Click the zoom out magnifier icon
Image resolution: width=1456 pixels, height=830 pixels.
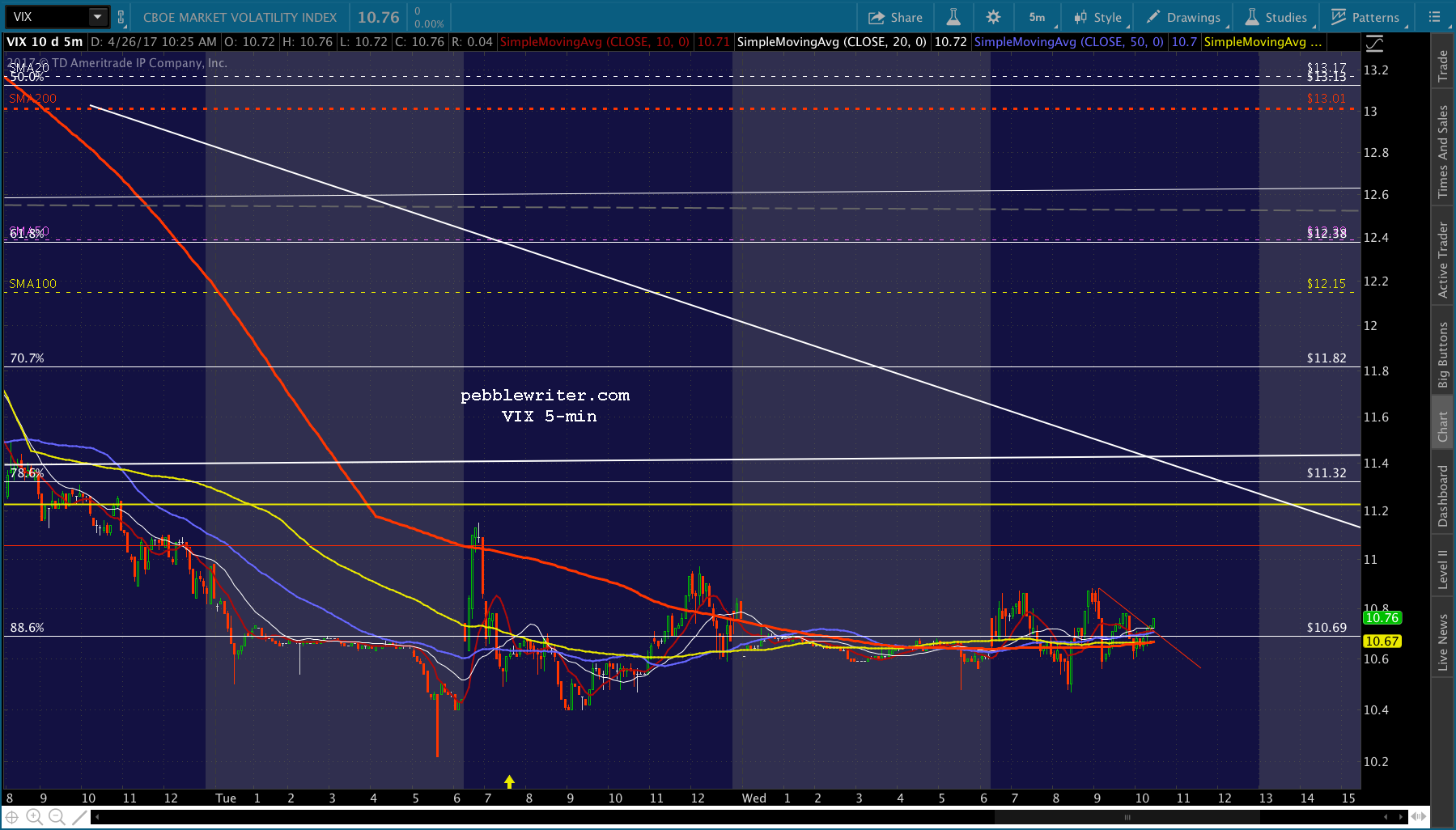(x=57, y=817)
